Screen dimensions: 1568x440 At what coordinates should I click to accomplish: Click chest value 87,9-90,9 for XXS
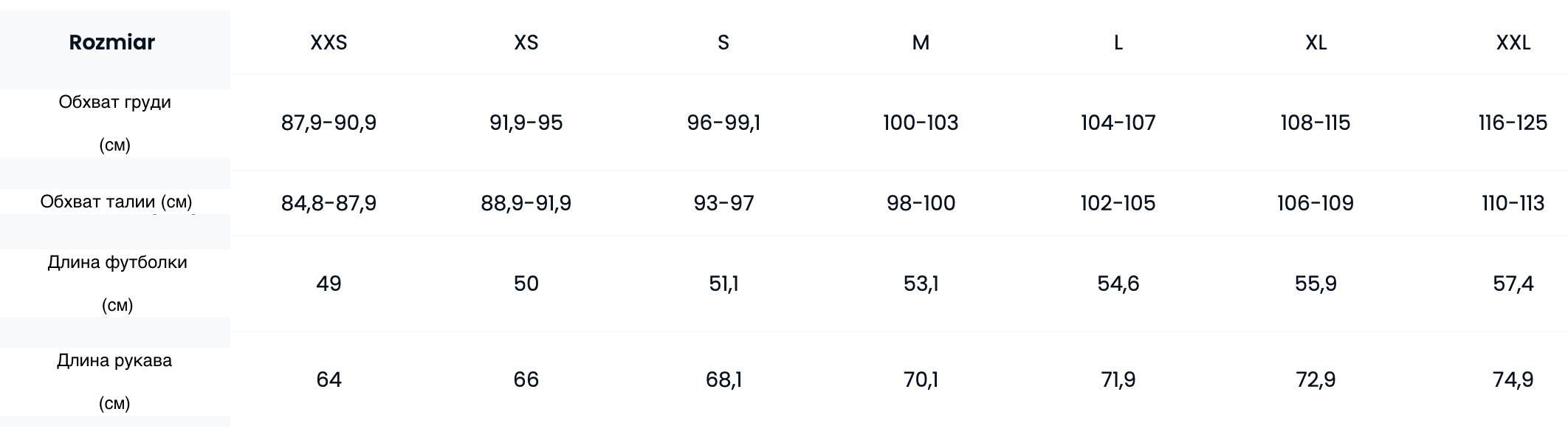(x=329, y=123)
